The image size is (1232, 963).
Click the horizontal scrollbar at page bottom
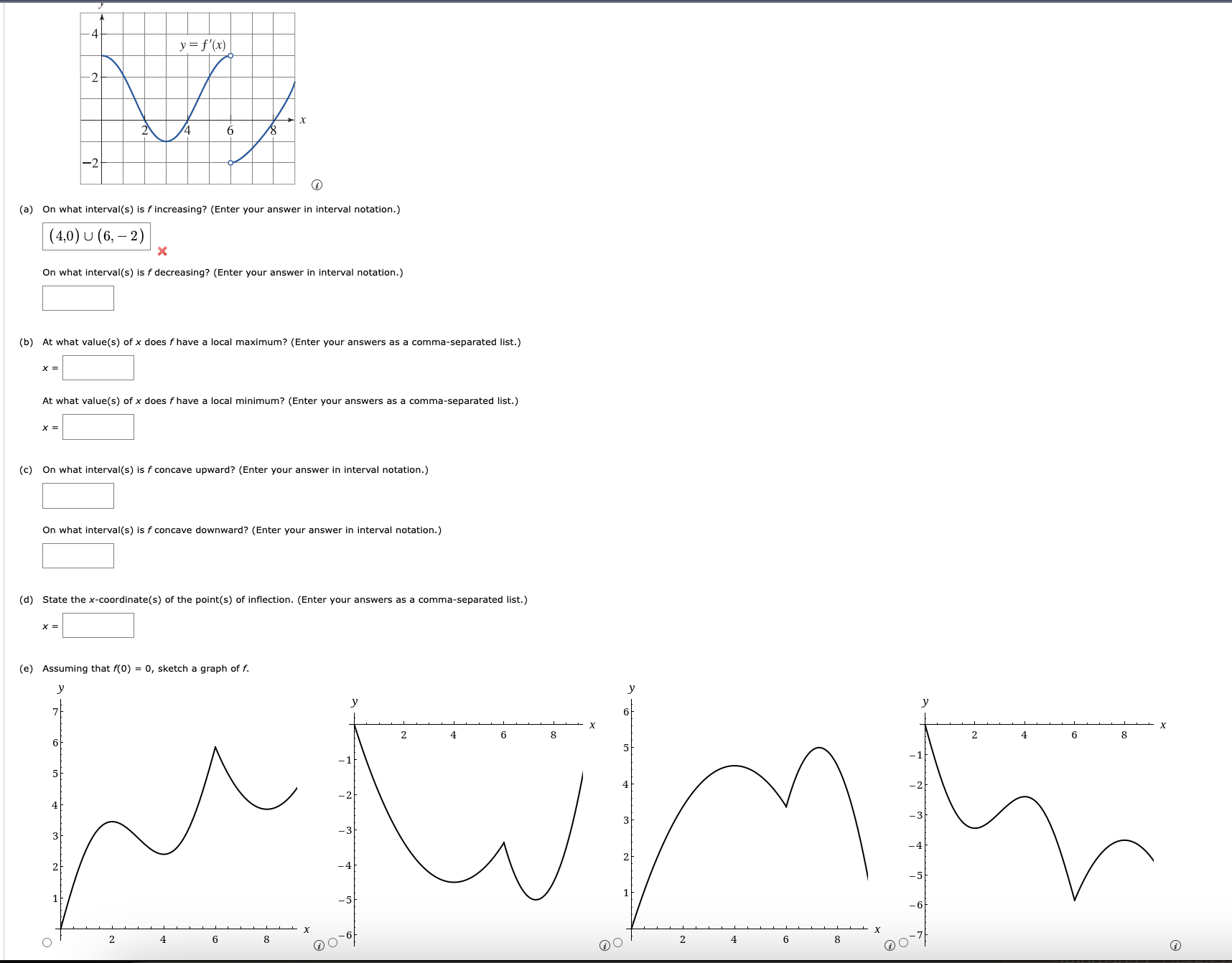616,959
